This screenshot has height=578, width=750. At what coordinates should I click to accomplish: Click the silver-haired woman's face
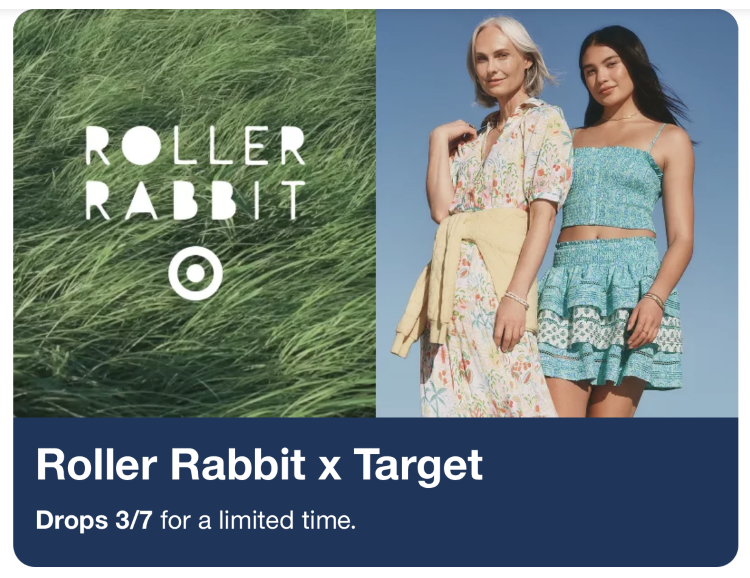pos(502,69)
